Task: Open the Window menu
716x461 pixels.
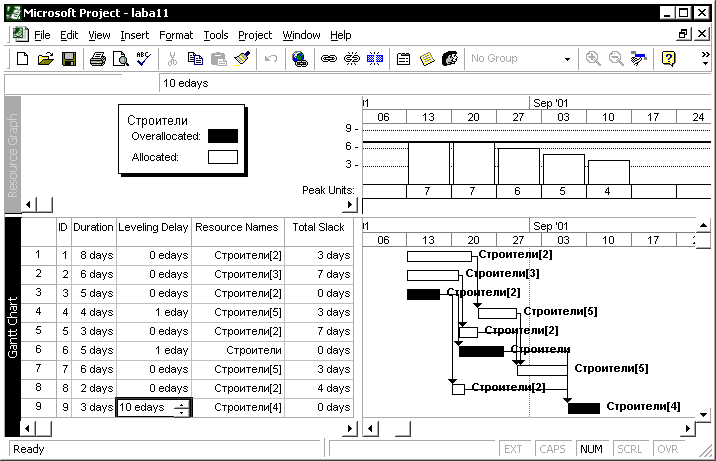Action: tap(301, 35)
